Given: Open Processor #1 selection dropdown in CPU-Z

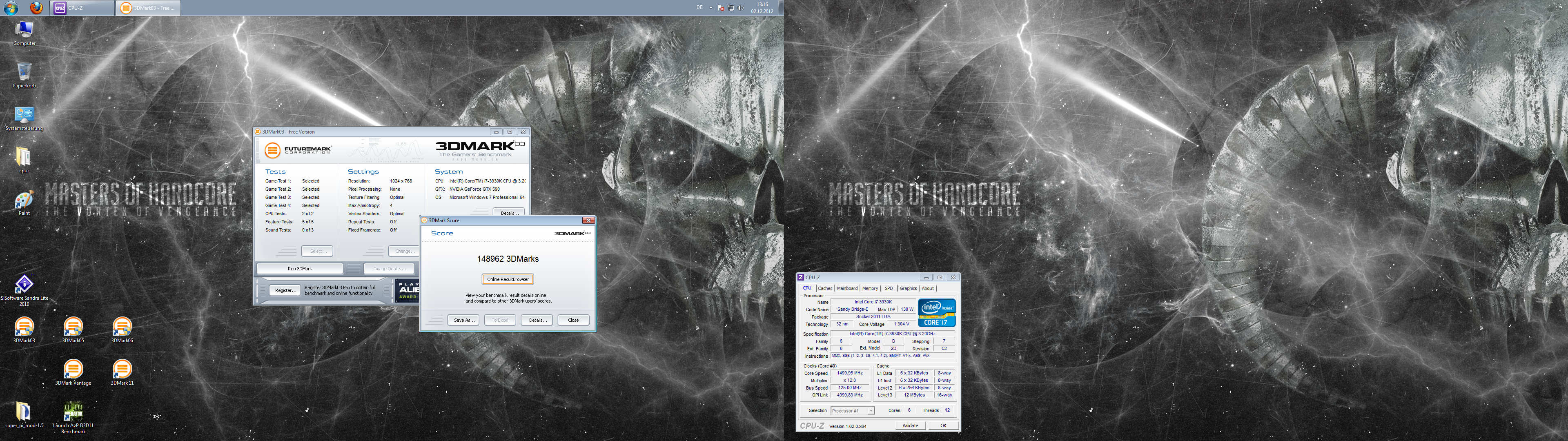Looking at the screenshot, I should pos(852,411).
